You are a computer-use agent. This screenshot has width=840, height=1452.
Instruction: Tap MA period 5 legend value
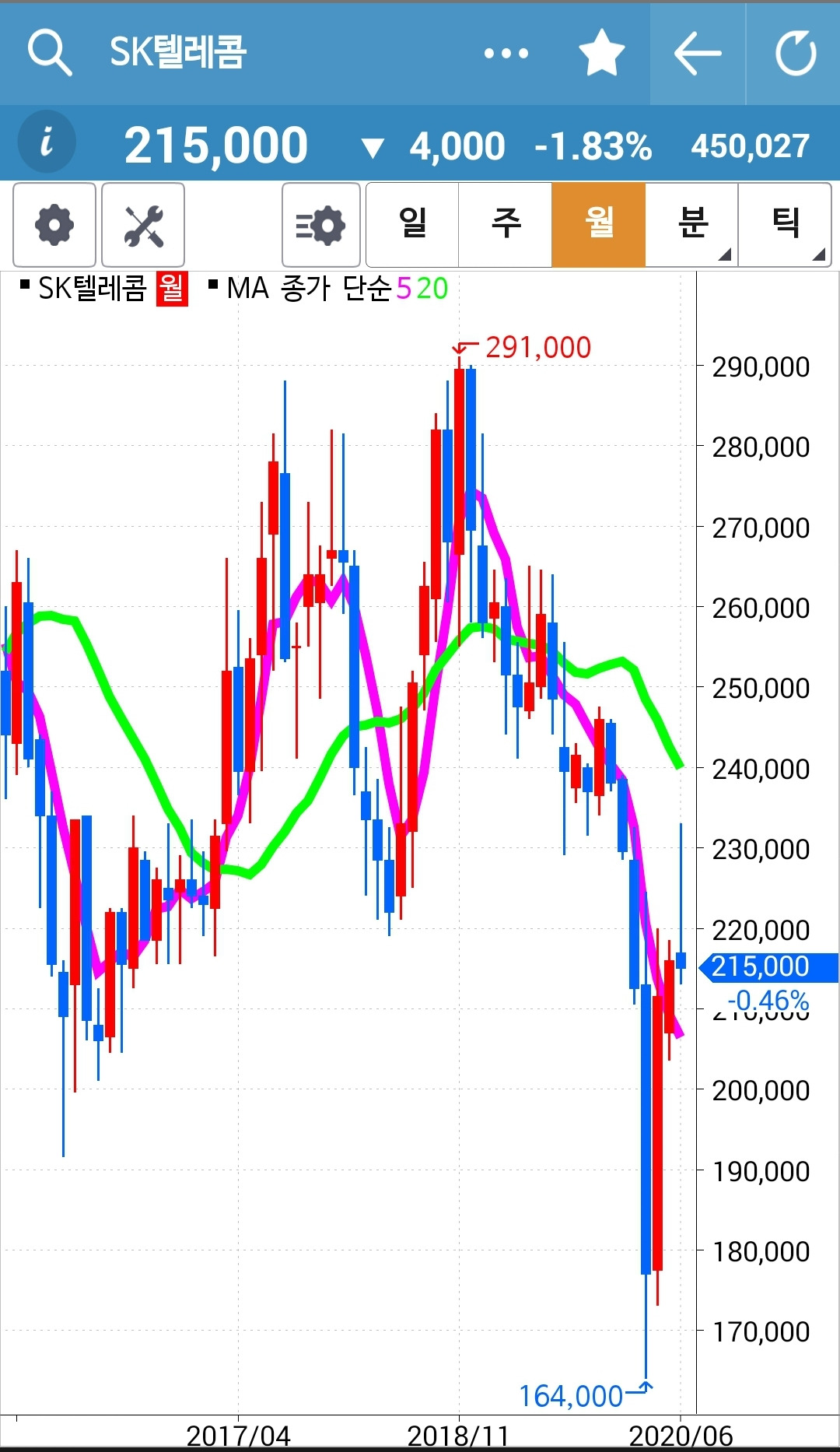pyautogui.click(x=403, y=289)
